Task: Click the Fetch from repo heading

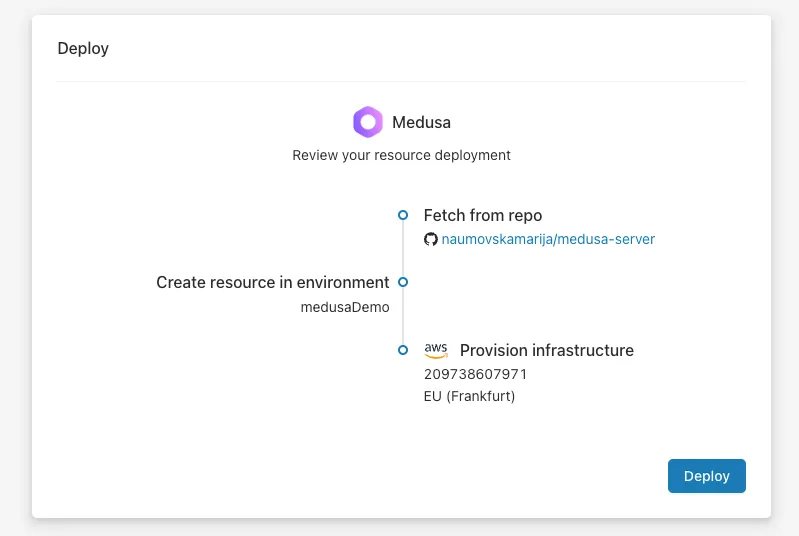Action: (483, 215)
